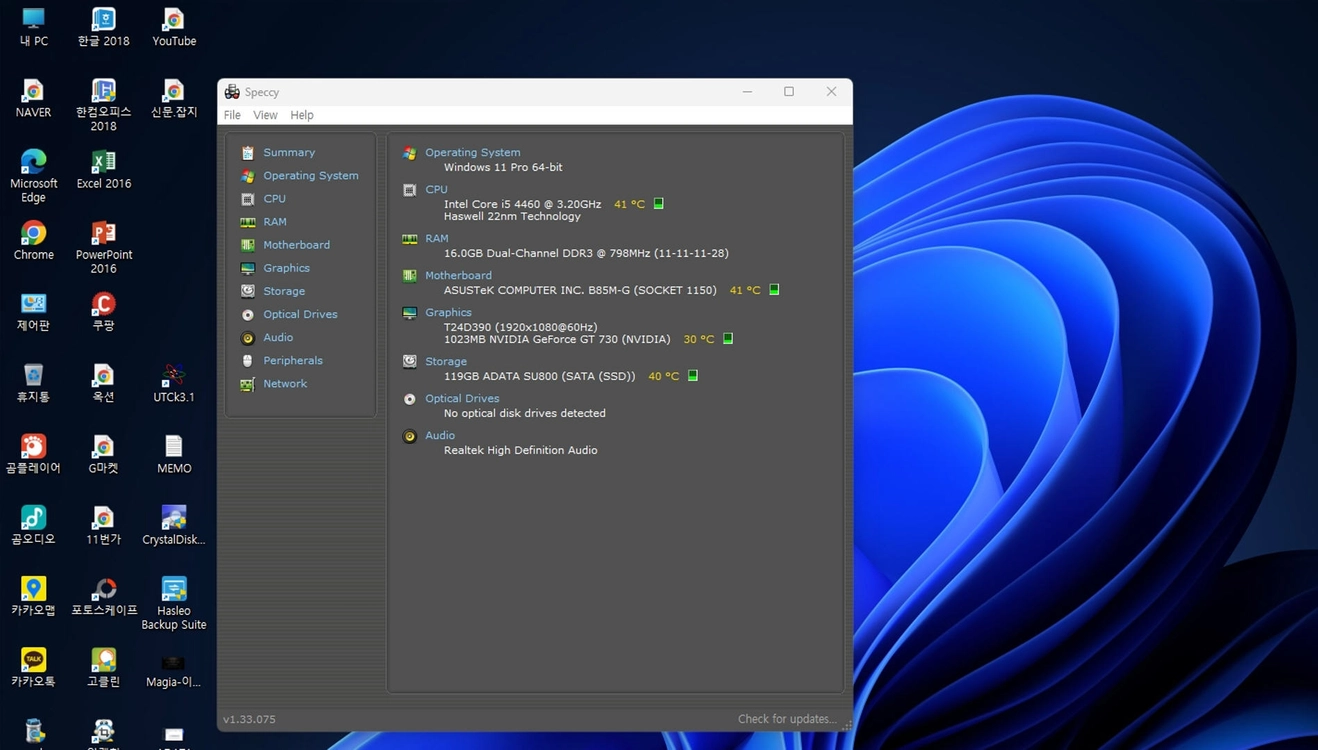Viewport: 1318px width, 750px height.
Task: Open the Graphics heading link in summary
Action: 448,313
